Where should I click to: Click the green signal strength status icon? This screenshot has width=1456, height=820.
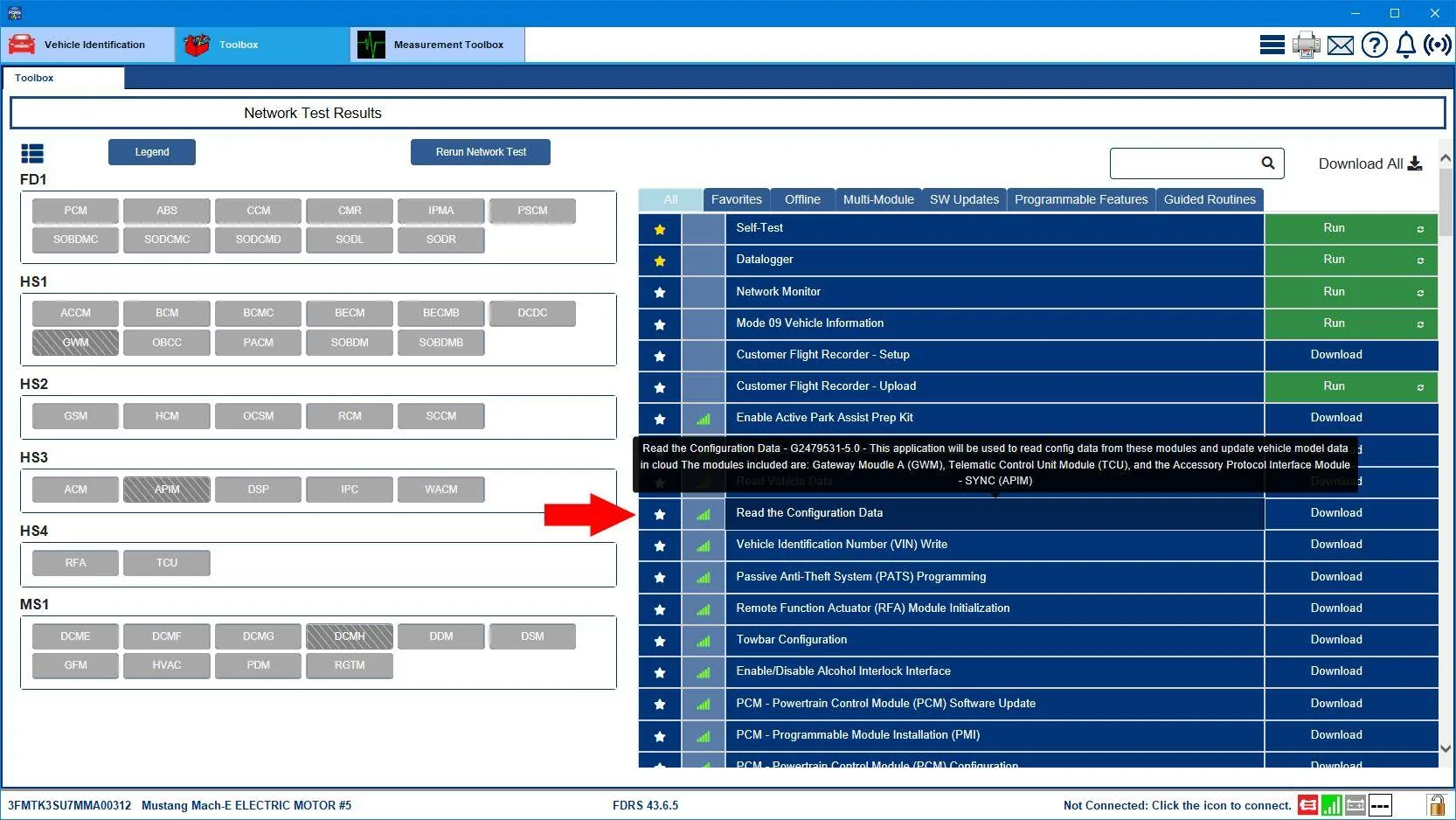click(1331, 805)
